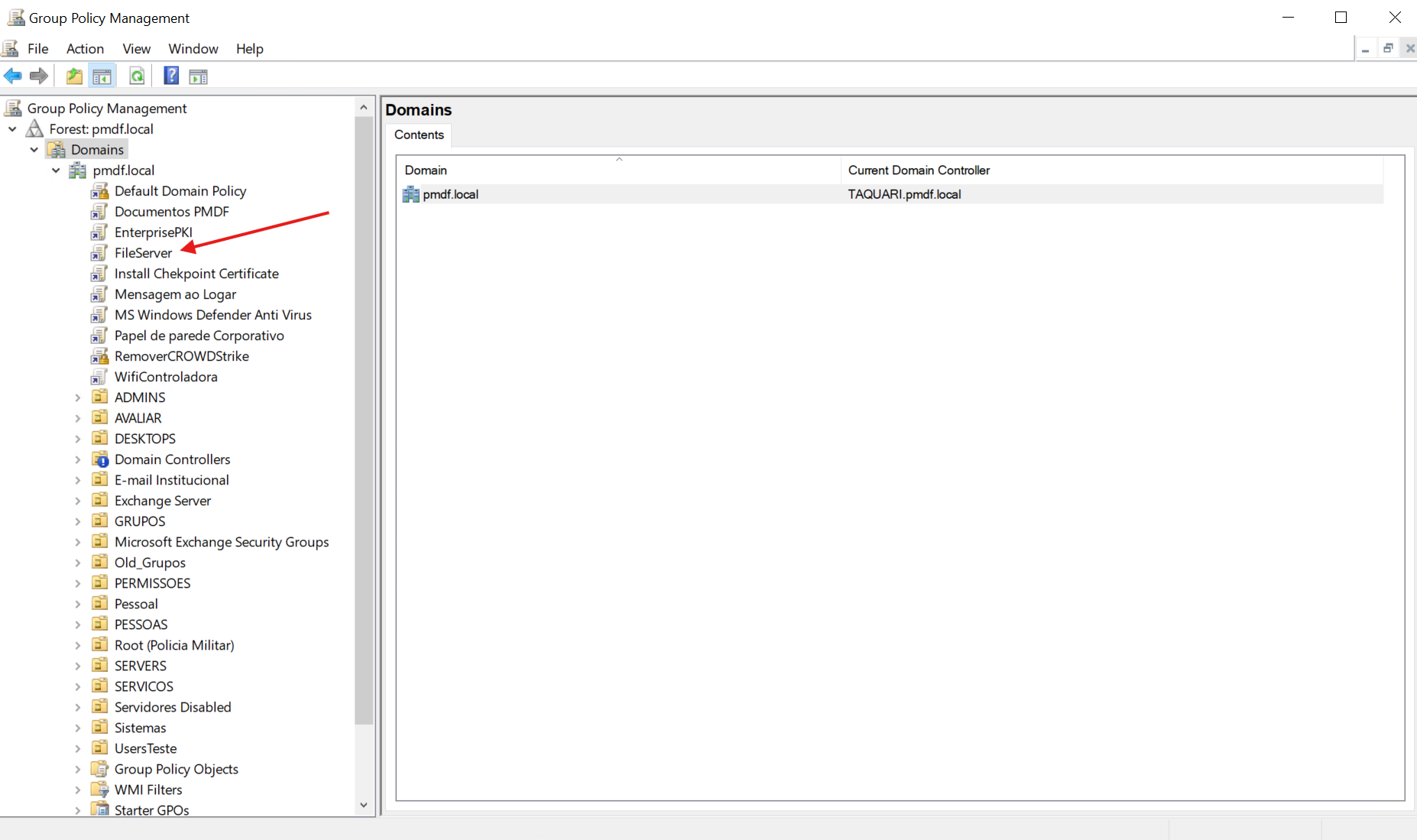This screenshot has width=1417, height=840.
Task: Toggle the Show/Hide Console Tree icon
Action: [102, 76]
